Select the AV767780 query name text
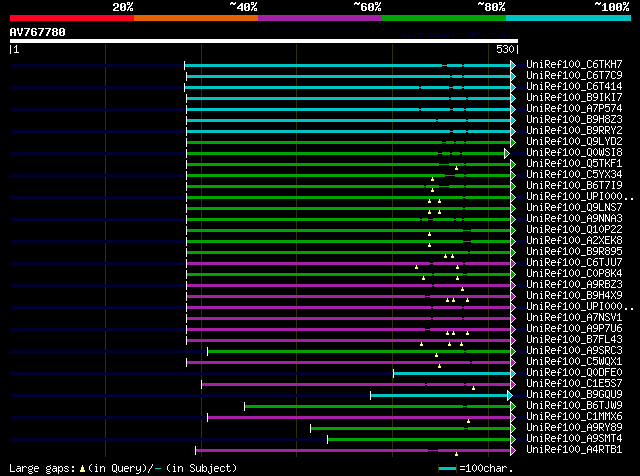 pos(38,32)
